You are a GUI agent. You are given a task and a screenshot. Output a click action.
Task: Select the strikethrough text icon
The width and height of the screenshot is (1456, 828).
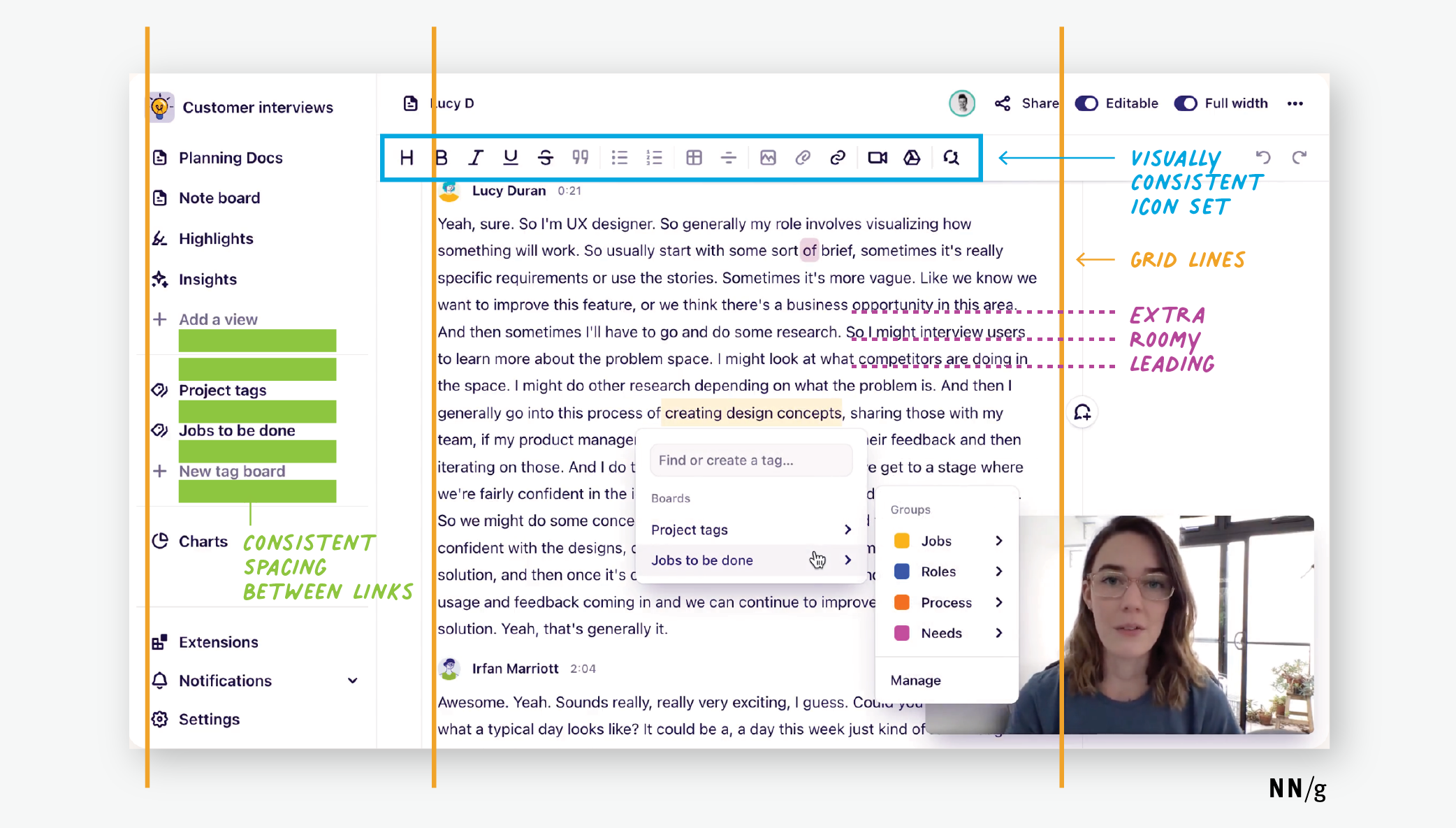543,157
